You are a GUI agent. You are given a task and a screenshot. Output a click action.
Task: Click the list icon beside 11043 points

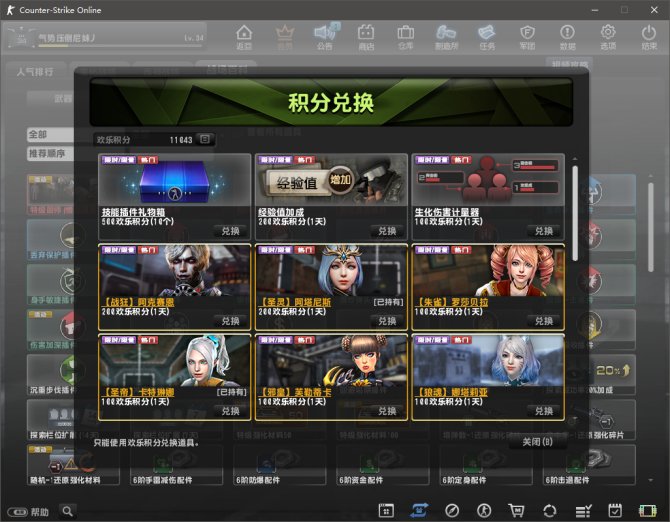205,139
